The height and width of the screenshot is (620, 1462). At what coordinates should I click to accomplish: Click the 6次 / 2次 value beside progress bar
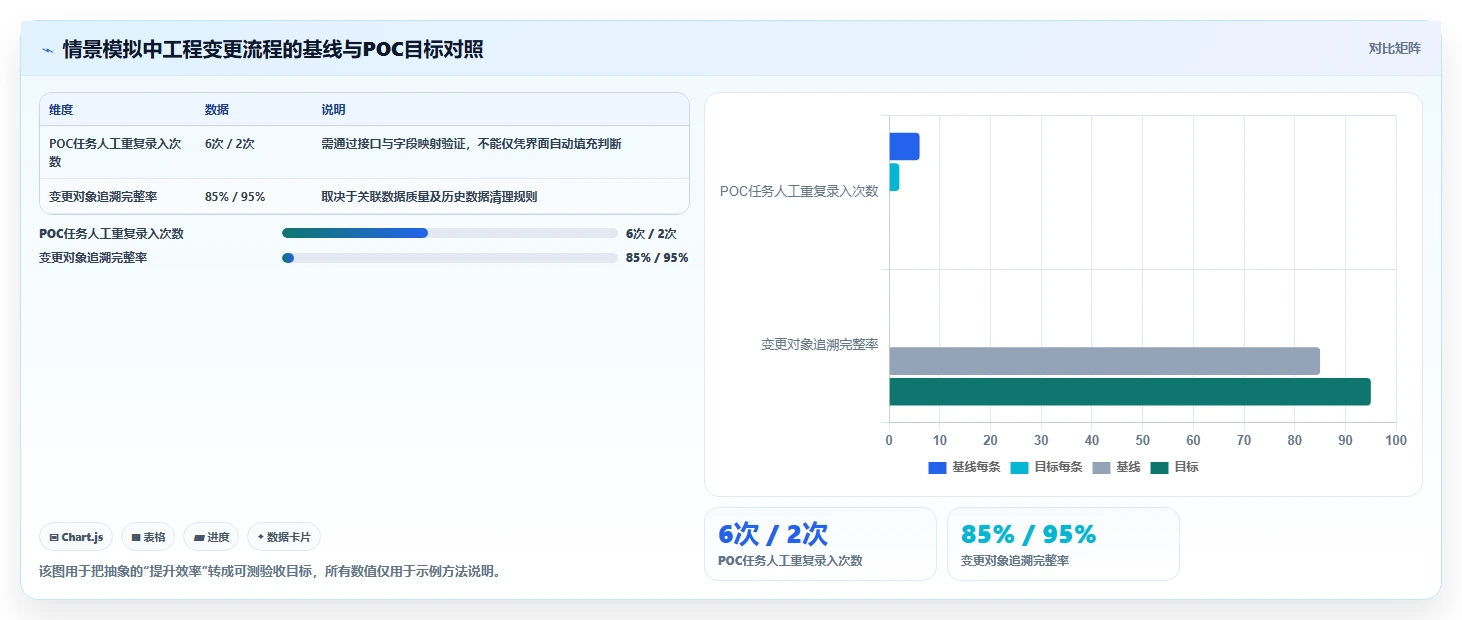click(651, 234)
